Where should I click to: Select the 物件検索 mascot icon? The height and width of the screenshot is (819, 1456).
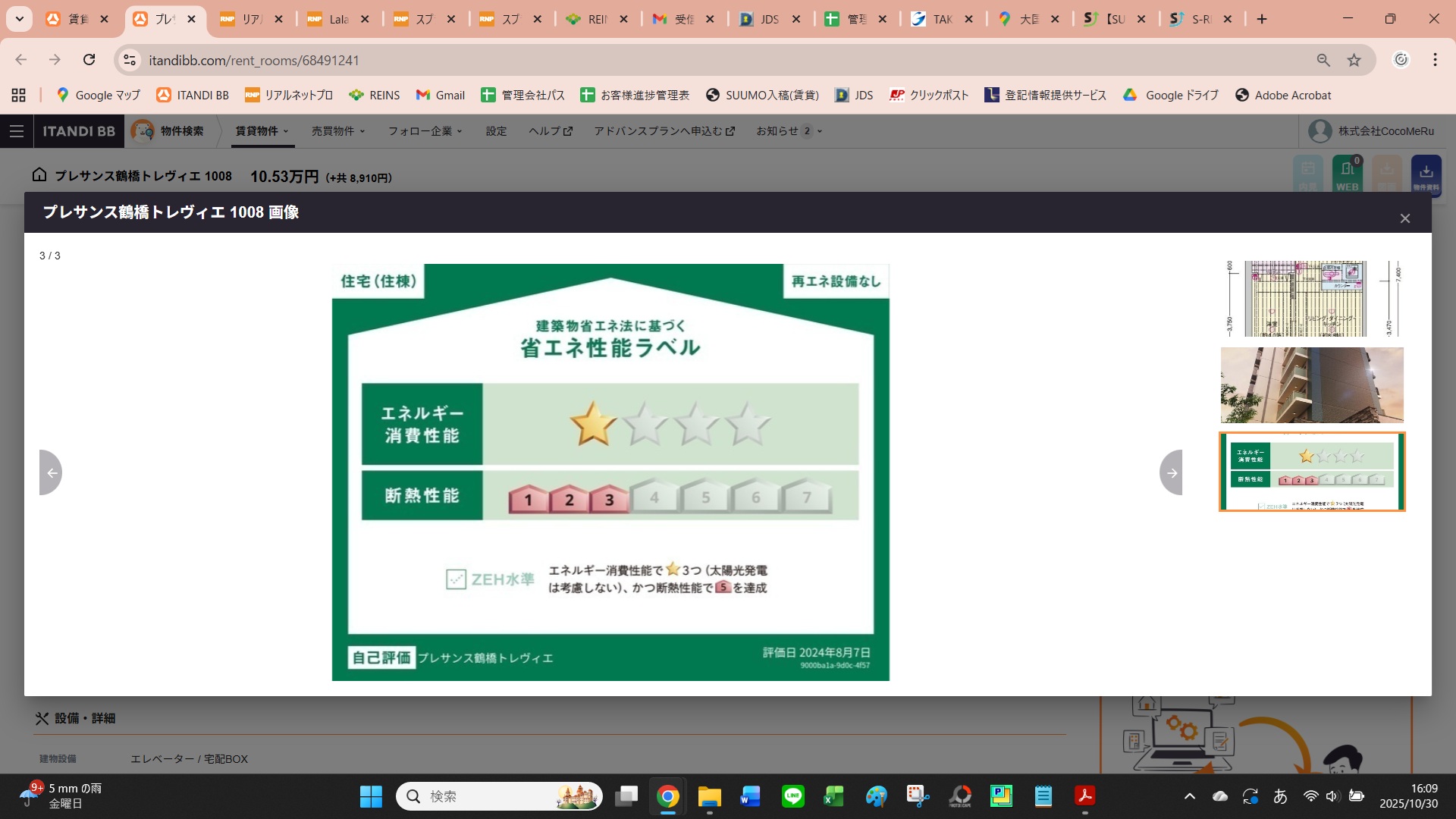(x=143, y=130)
